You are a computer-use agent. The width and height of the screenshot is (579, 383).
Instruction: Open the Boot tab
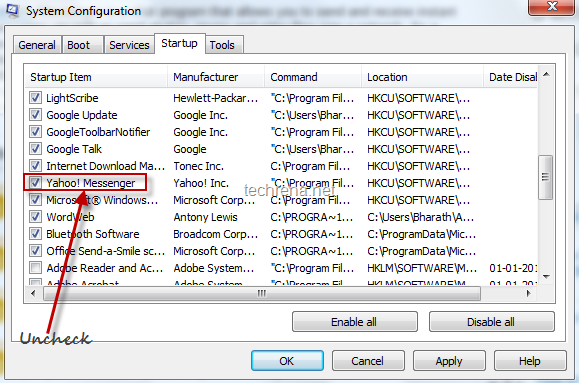point(83,45)
